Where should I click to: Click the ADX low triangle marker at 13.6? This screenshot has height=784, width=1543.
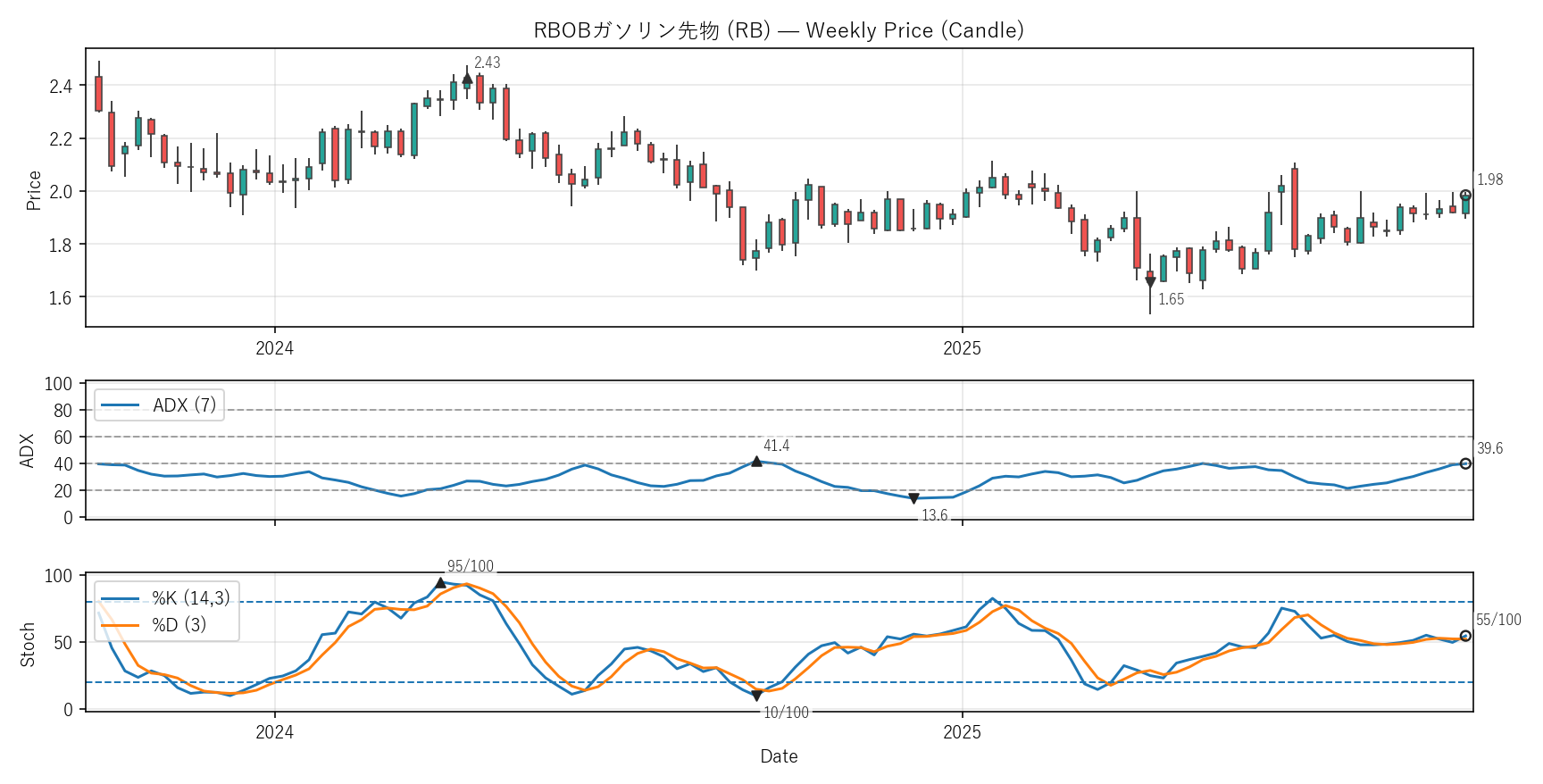point(913,498)
